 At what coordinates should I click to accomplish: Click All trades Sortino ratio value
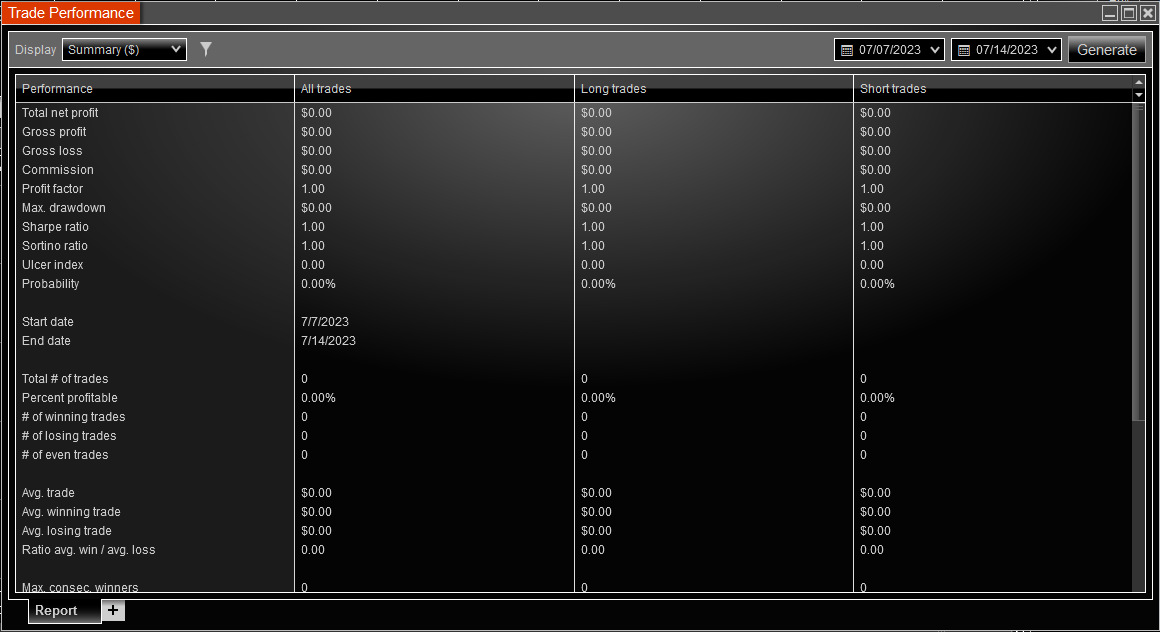(x=313, y=246)
